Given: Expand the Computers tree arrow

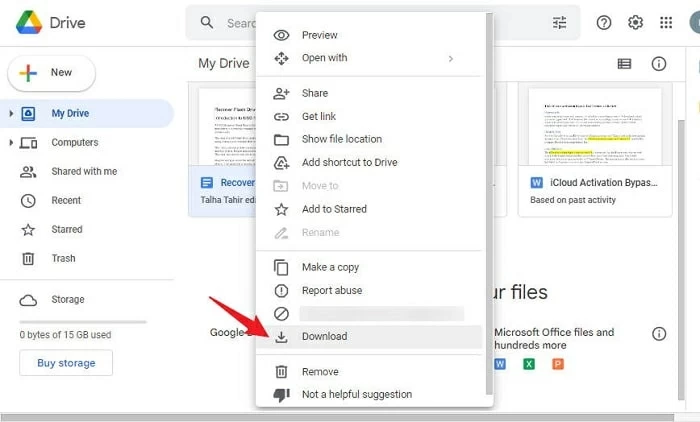Looking at the screenshot, I should (11, 143).
